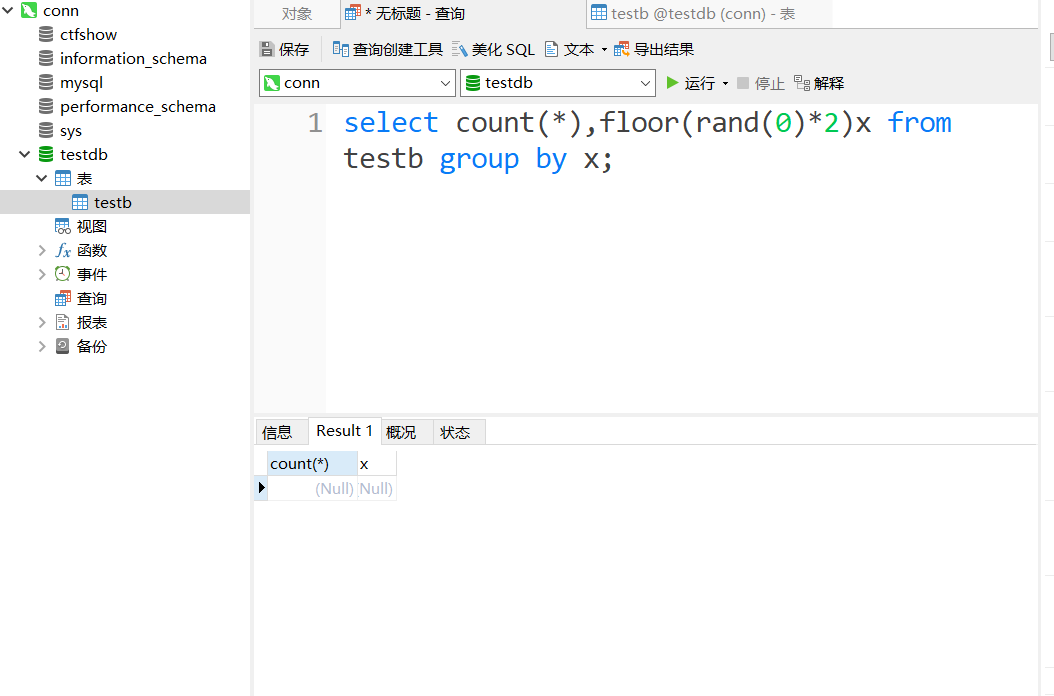
Task: Click the count(*) column header
Action: [311, 464]
